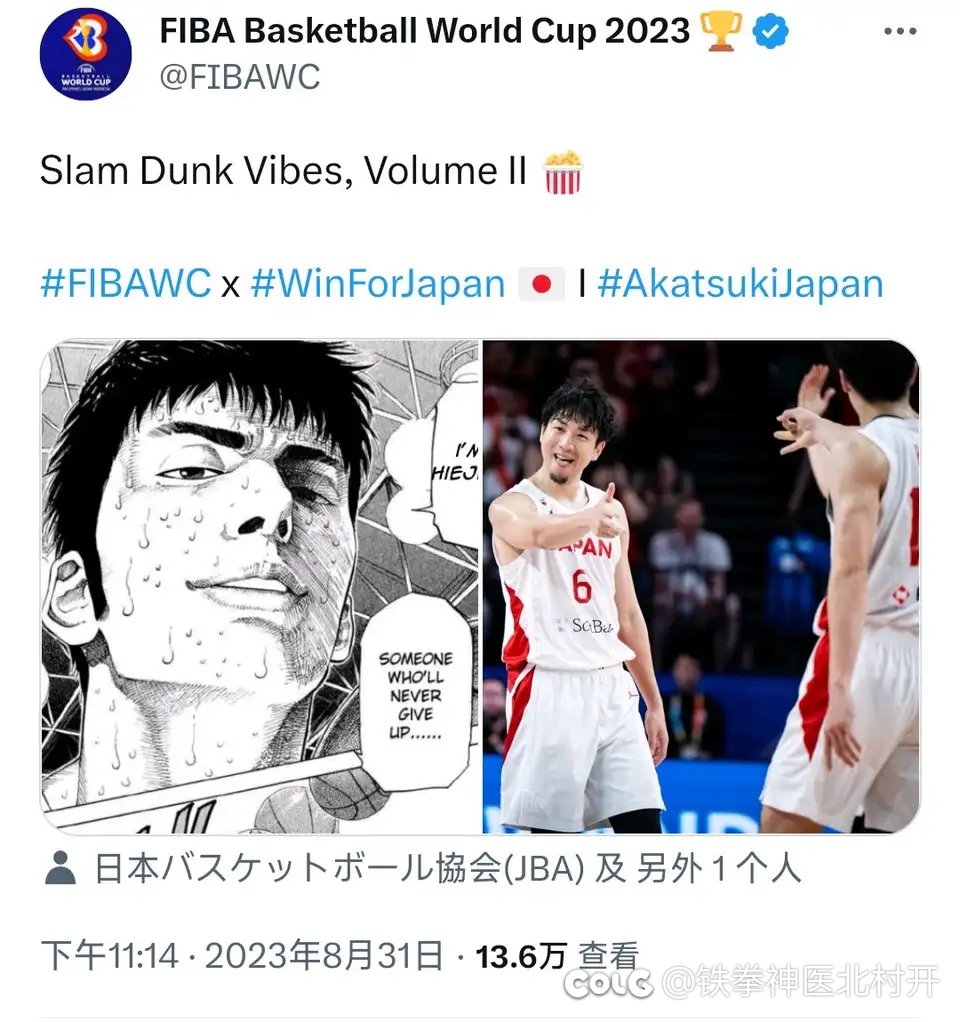
Task: Click the @铁拳神医北村开 watermark text
Action: (x=803, y=982)
